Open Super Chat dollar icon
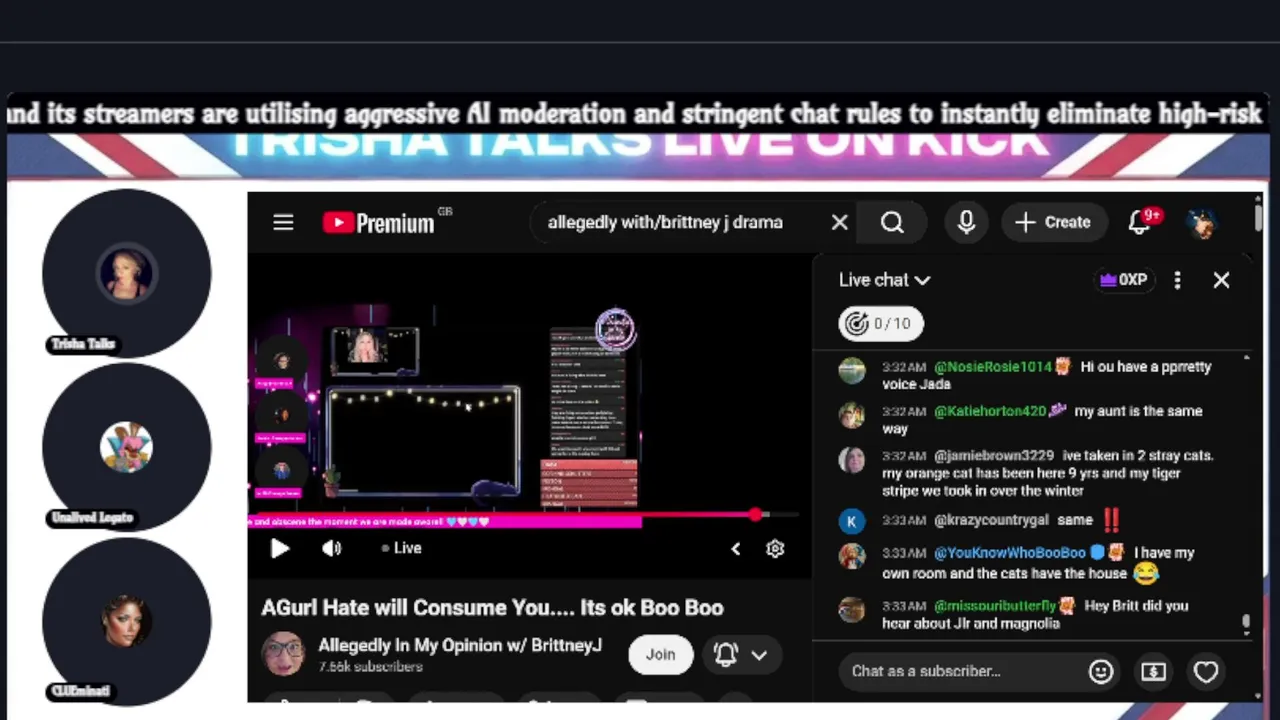The image size is (1280, 720). [1153, 671]
